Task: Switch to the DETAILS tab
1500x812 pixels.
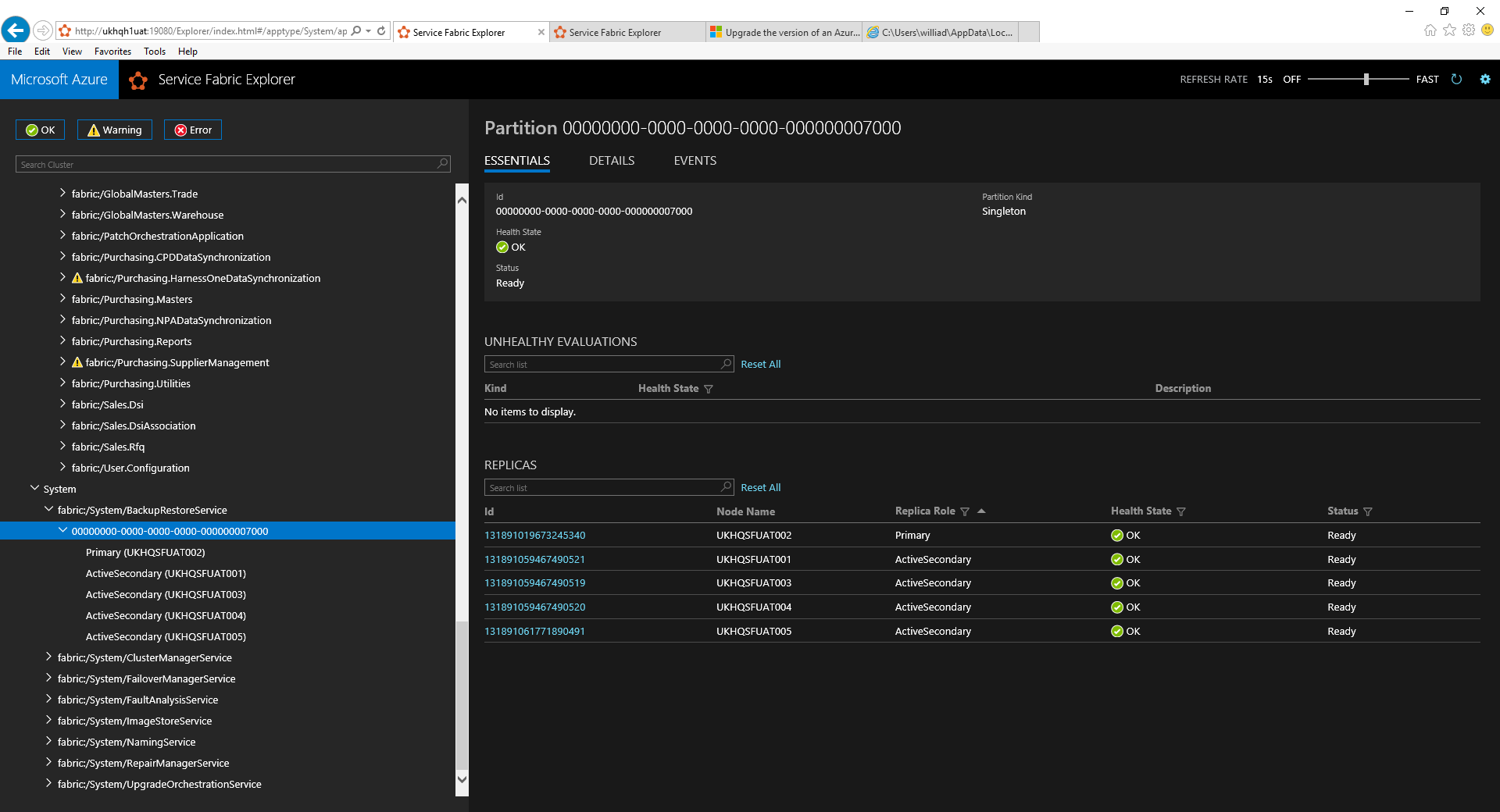Action: [x=612, y=161]
